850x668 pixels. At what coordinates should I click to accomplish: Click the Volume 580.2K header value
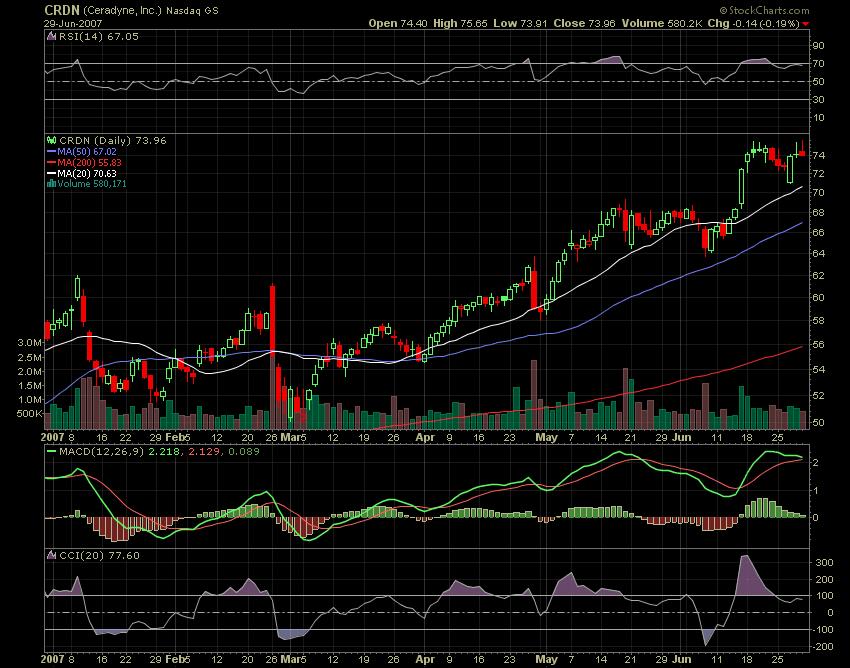(x=662, y=23)
